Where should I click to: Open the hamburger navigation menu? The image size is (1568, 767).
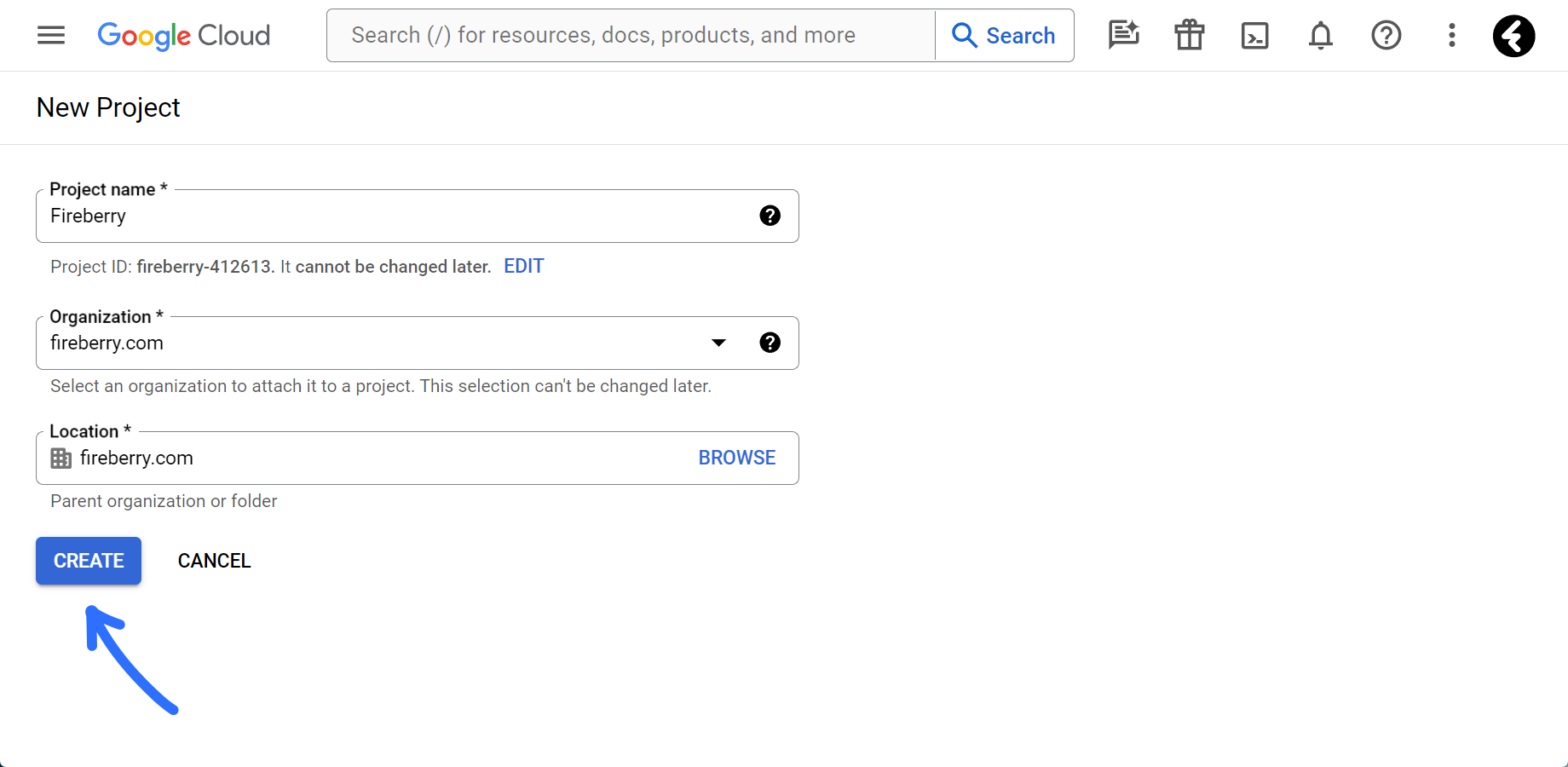pyautogui.click(x=51, y=35)
